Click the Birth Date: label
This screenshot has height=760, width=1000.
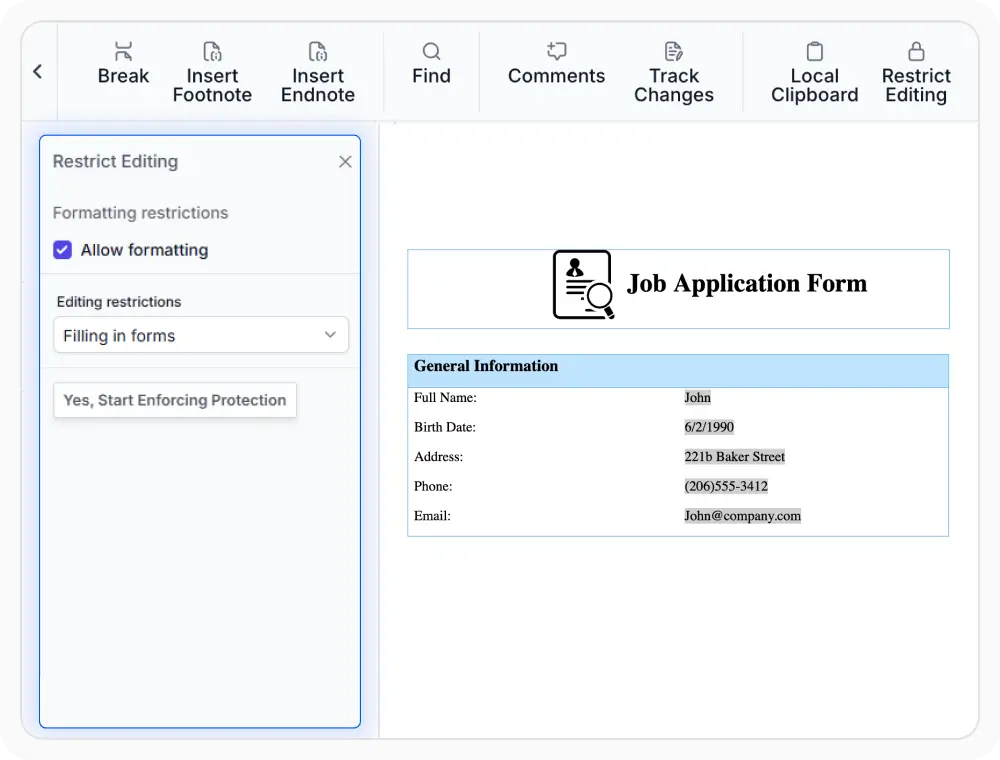point(445,427)
